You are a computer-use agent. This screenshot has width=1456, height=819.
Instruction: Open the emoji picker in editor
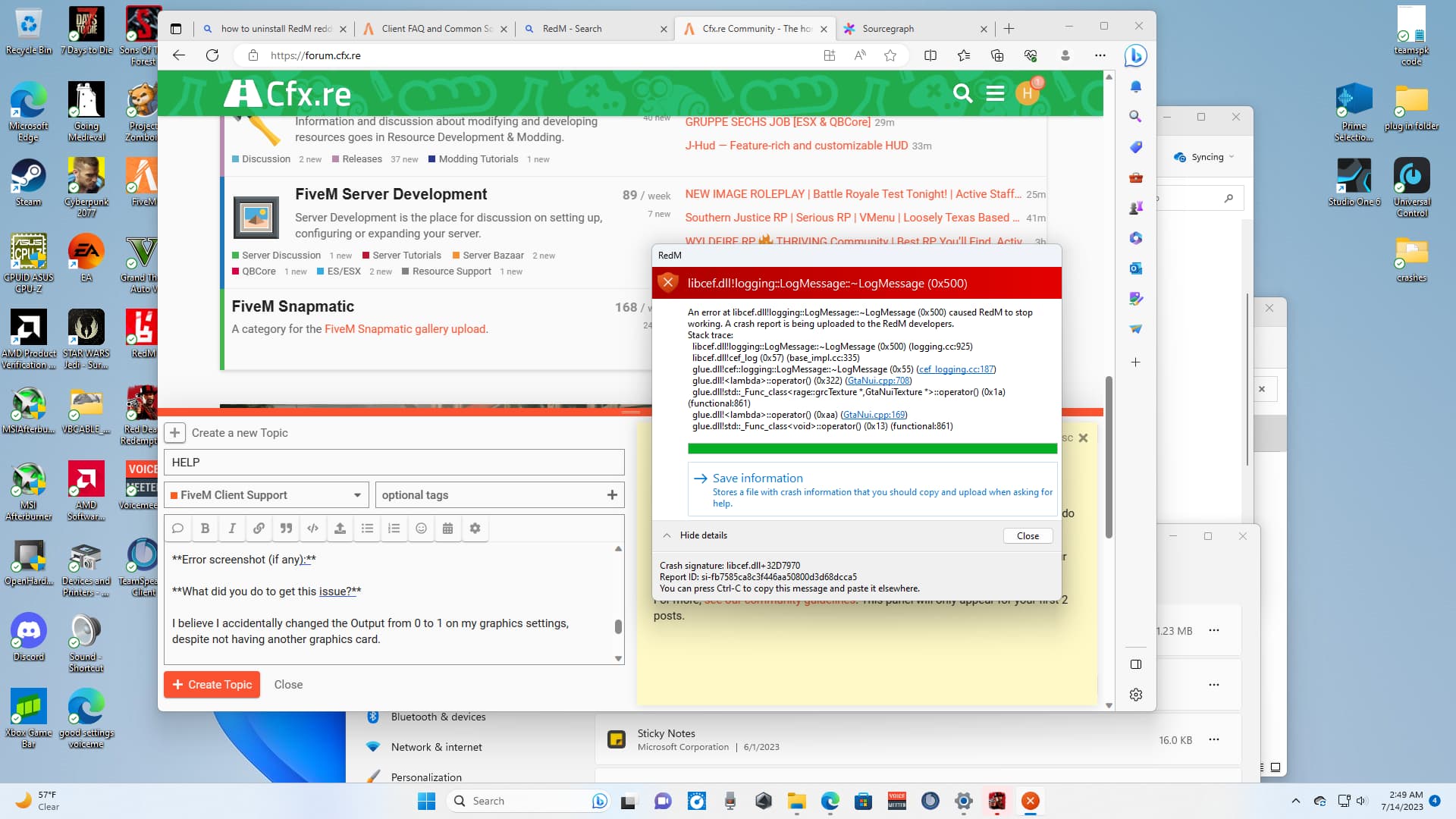[x=421, y=529]
